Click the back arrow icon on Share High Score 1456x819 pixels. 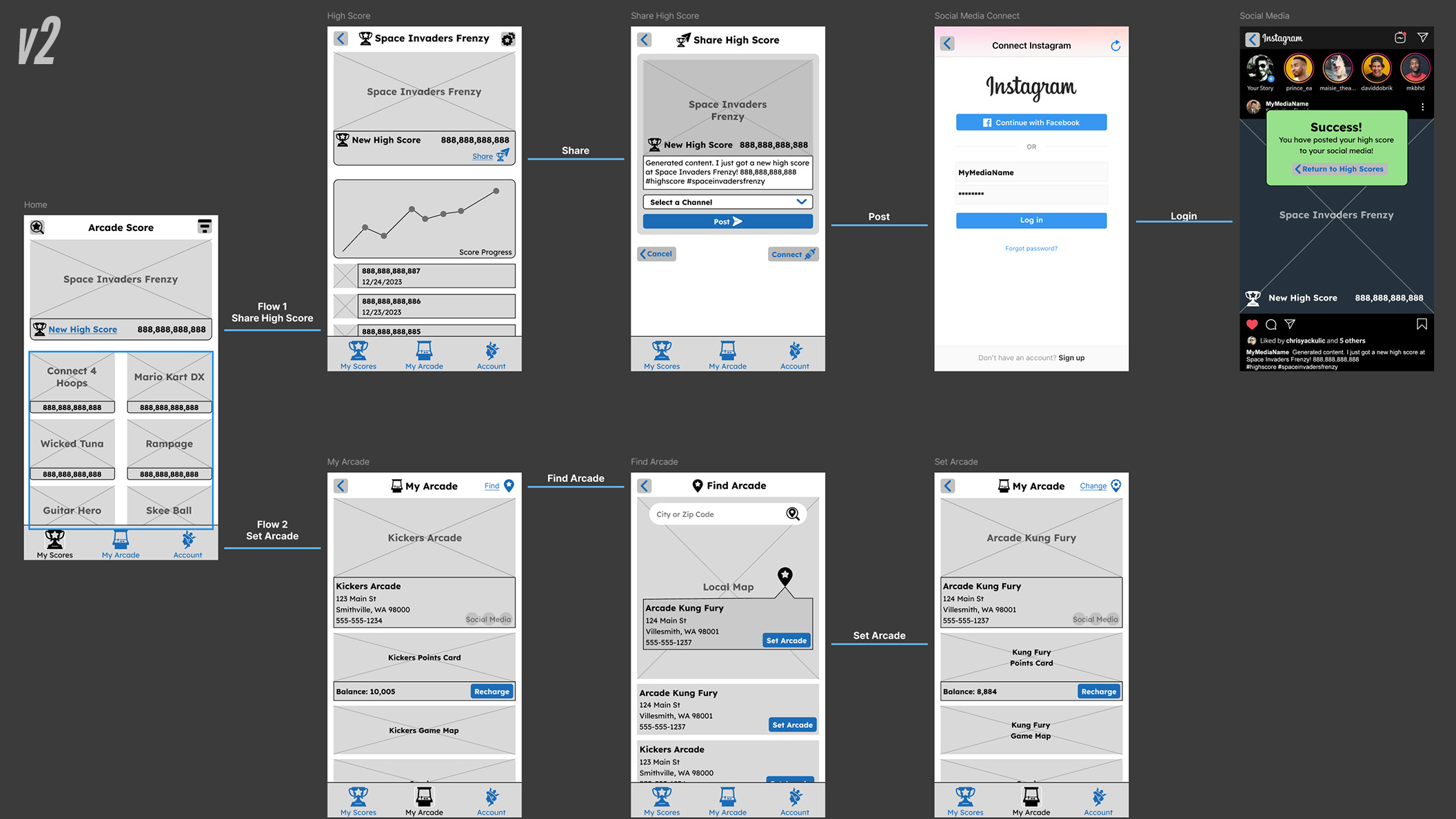coord(643,39)
